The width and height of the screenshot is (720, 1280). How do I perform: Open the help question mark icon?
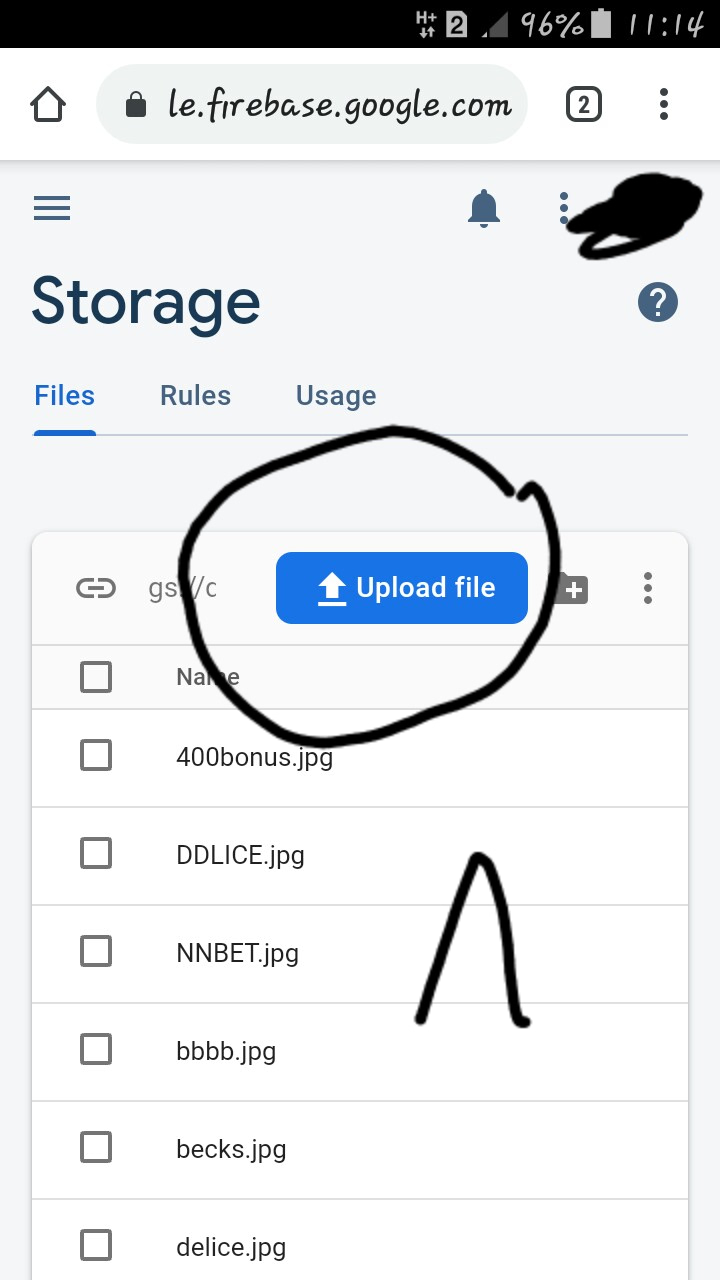(658, 301)
